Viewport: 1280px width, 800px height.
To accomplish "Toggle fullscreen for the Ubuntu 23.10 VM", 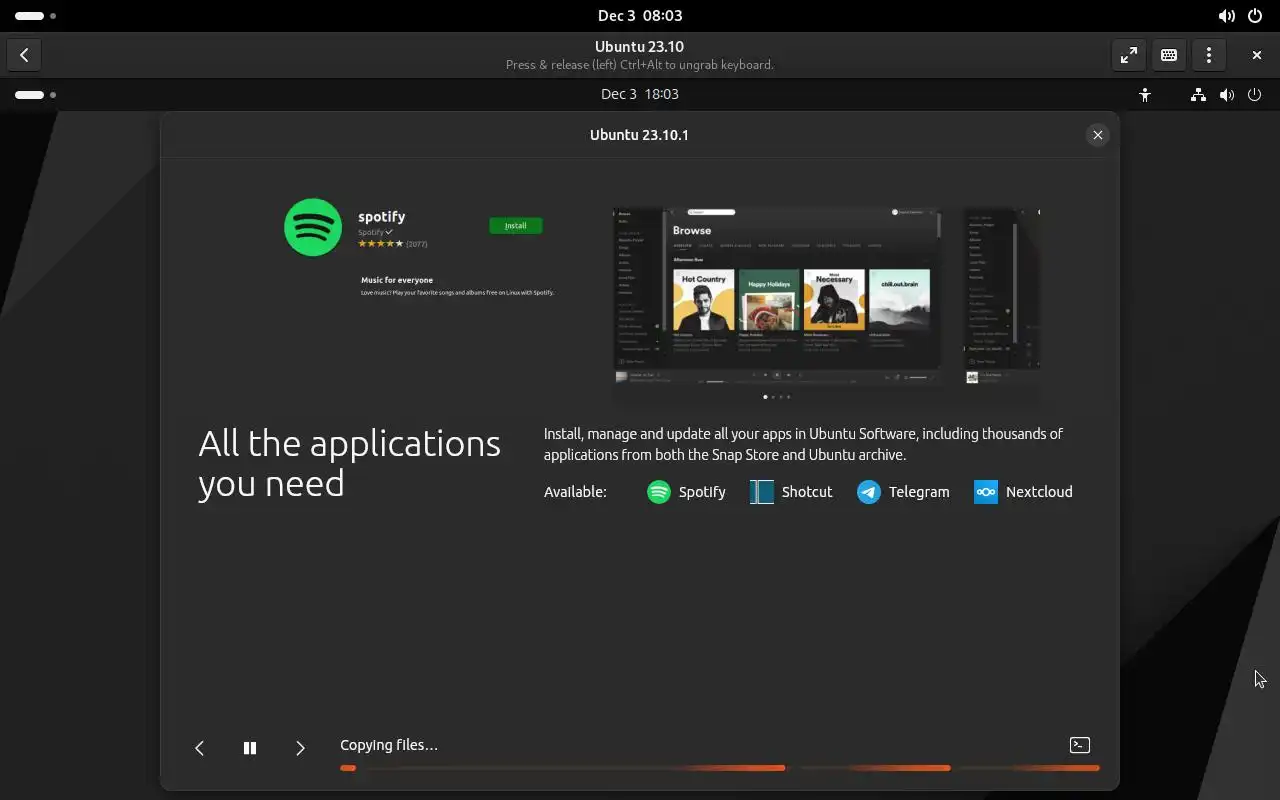I will point(1129,55).
